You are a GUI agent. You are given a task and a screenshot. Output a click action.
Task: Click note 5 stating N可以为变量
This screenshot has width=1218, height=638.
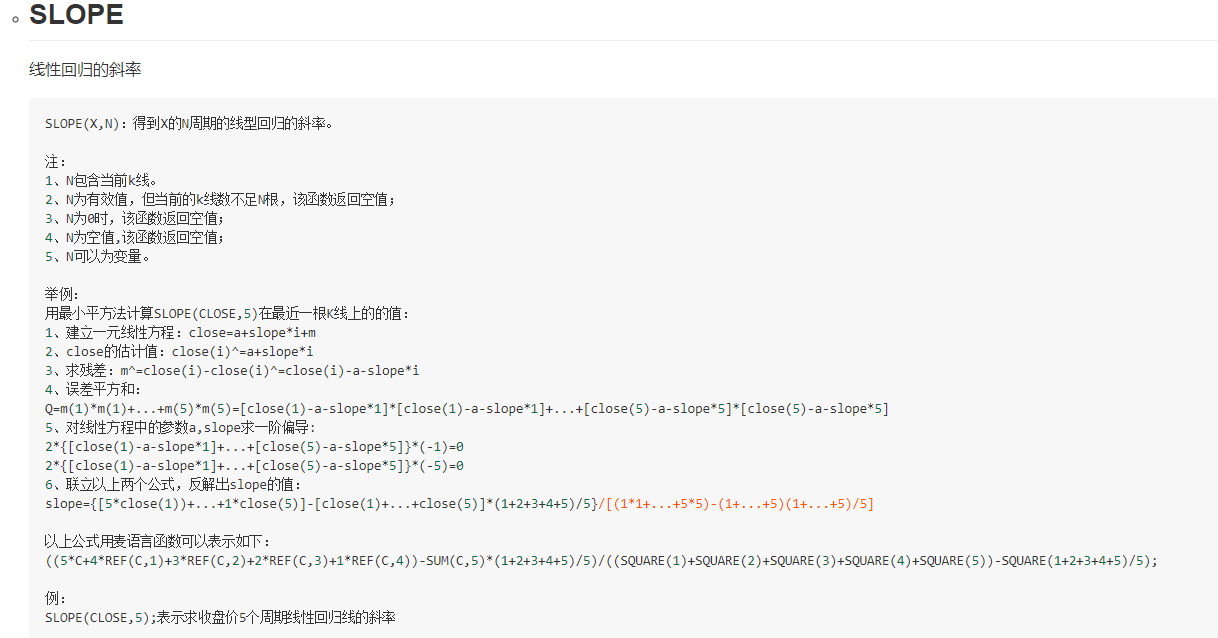[x=98, y=257]
